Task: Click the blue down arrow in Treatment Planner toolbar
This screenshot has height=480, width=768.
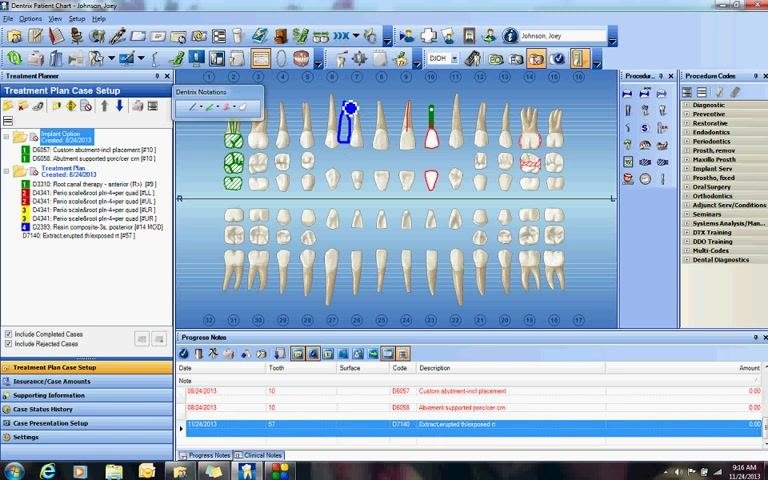Action: coord(120,106)
